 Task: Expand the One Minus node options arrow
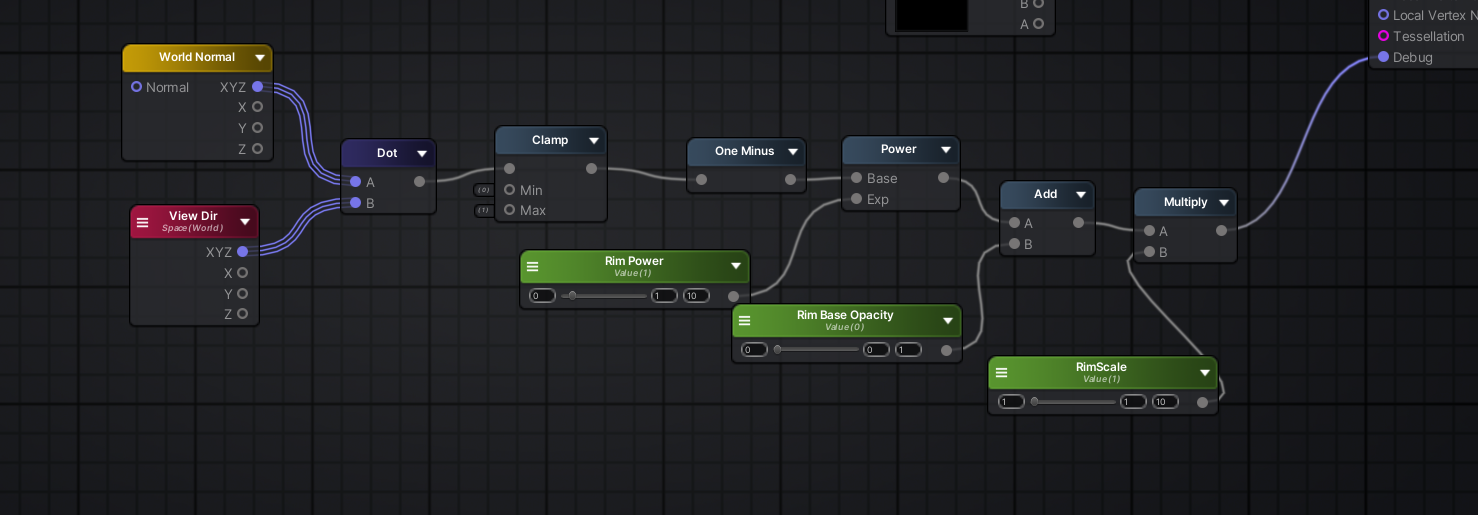pos(793,152)
